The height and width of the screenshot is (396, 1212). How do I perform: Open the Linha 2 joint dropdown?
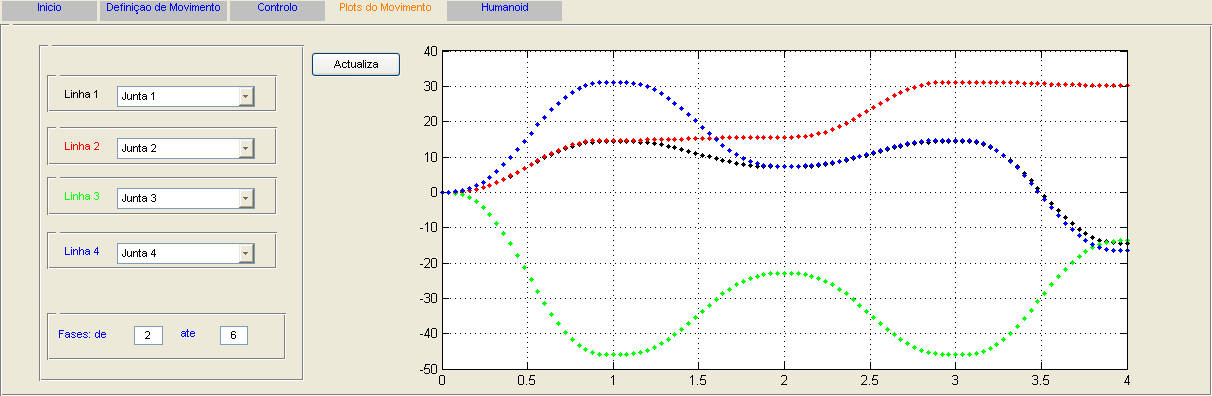pos(186,148)
